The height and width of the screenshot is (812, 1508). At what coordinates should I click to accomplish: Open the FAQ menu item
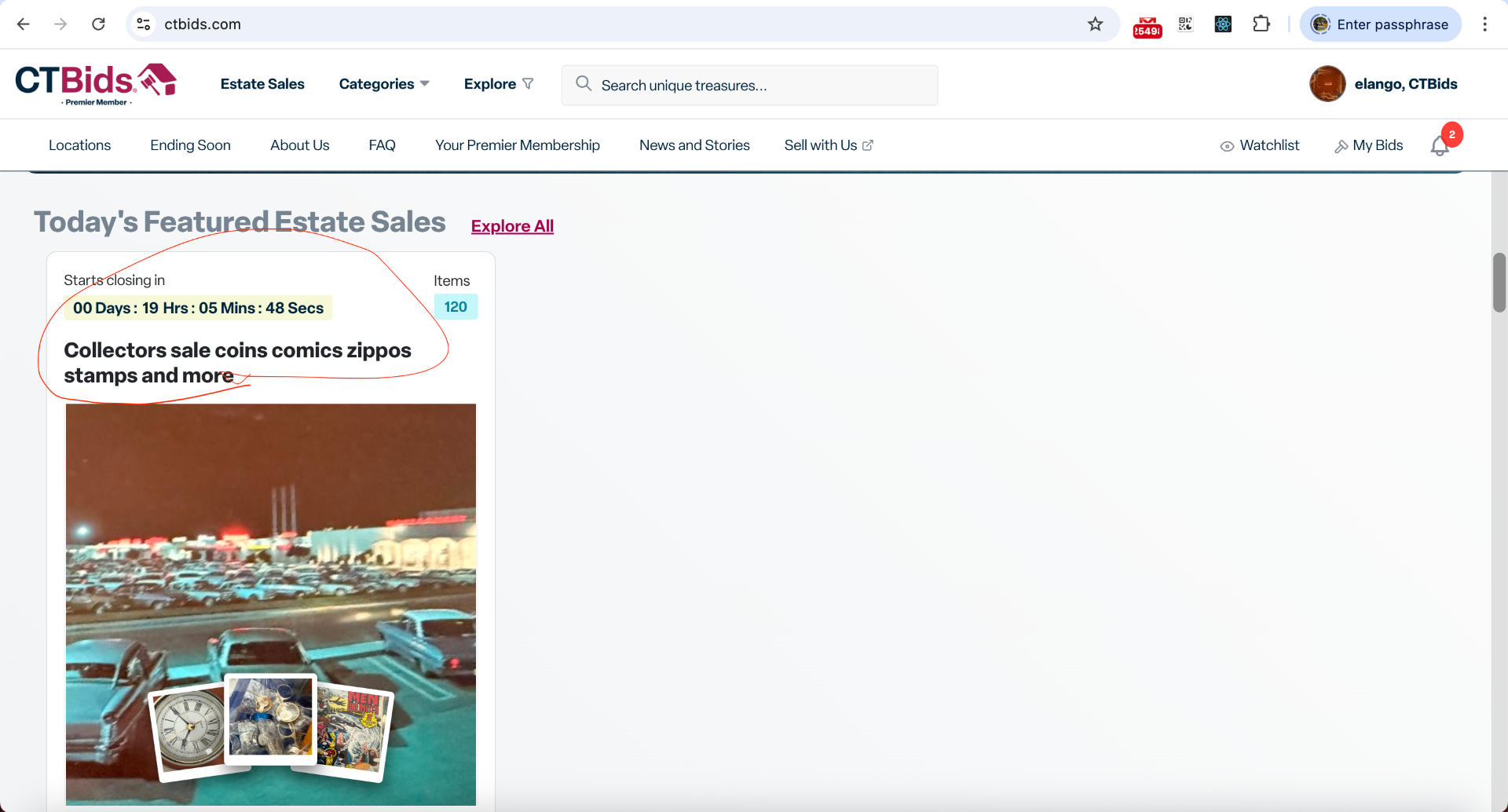(x=382, y=145)
